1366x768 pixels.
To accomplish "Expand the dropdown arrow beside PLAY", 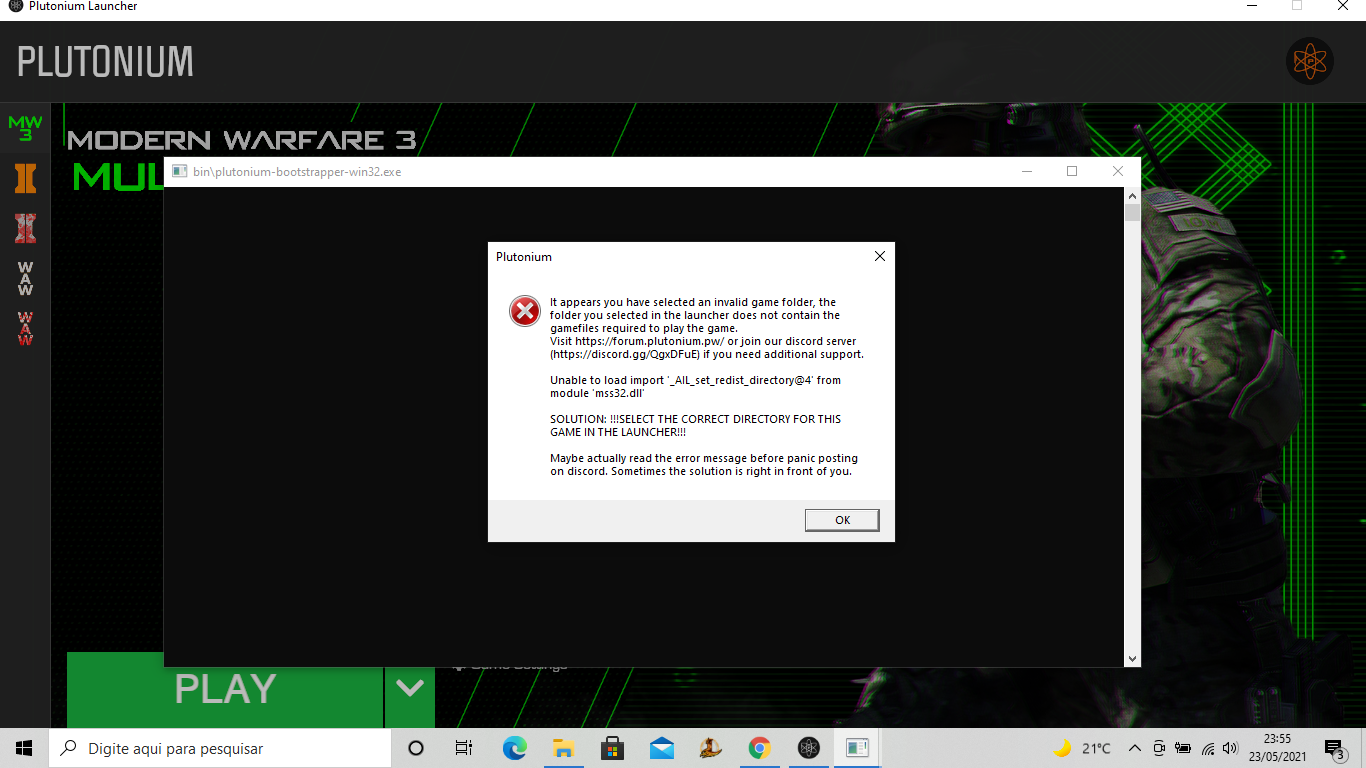I will (x=410, y=689).
